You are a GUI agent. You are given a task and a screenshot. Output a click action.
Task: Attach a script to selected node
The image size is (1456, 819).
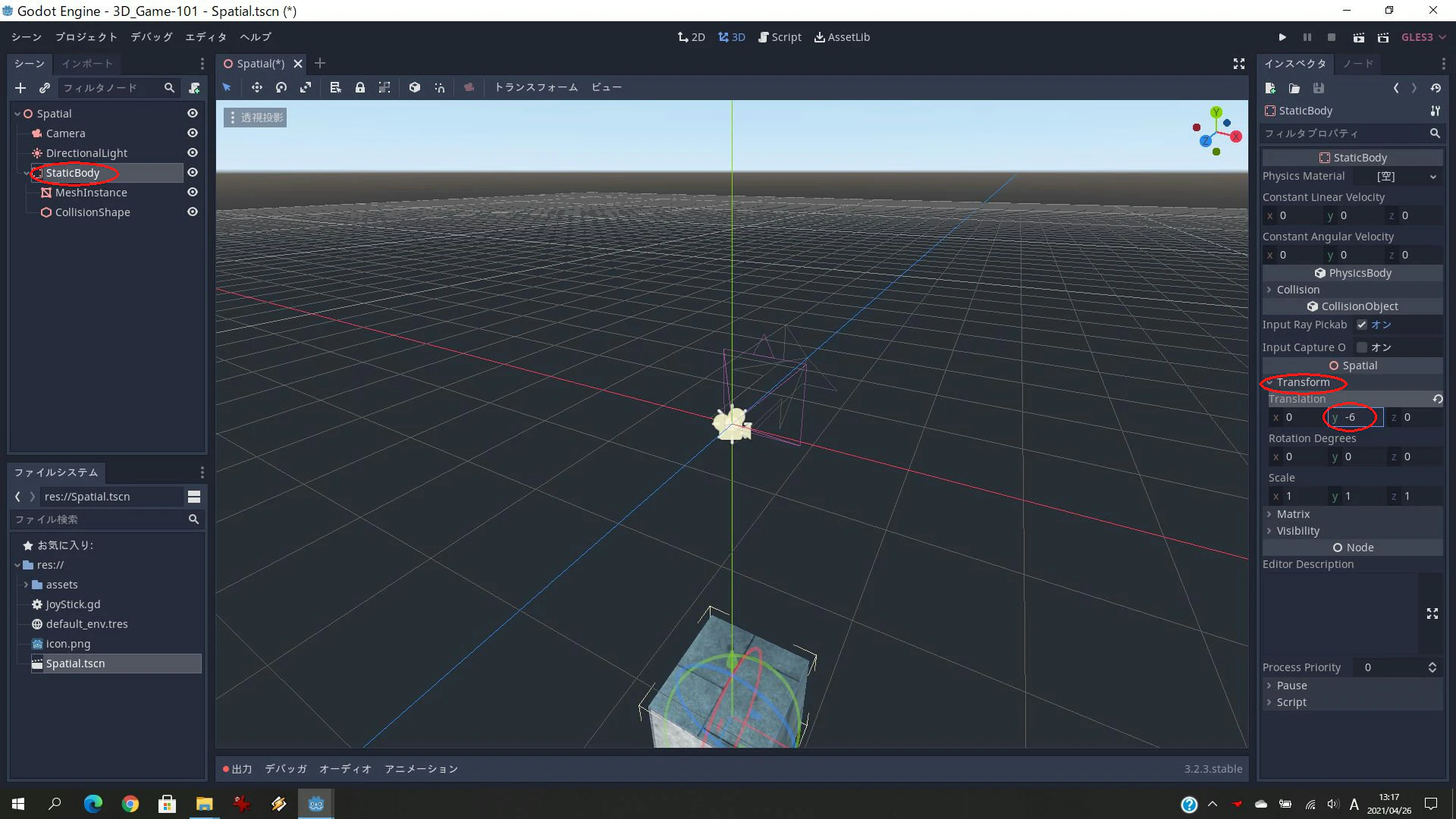[x=194, y=88]
